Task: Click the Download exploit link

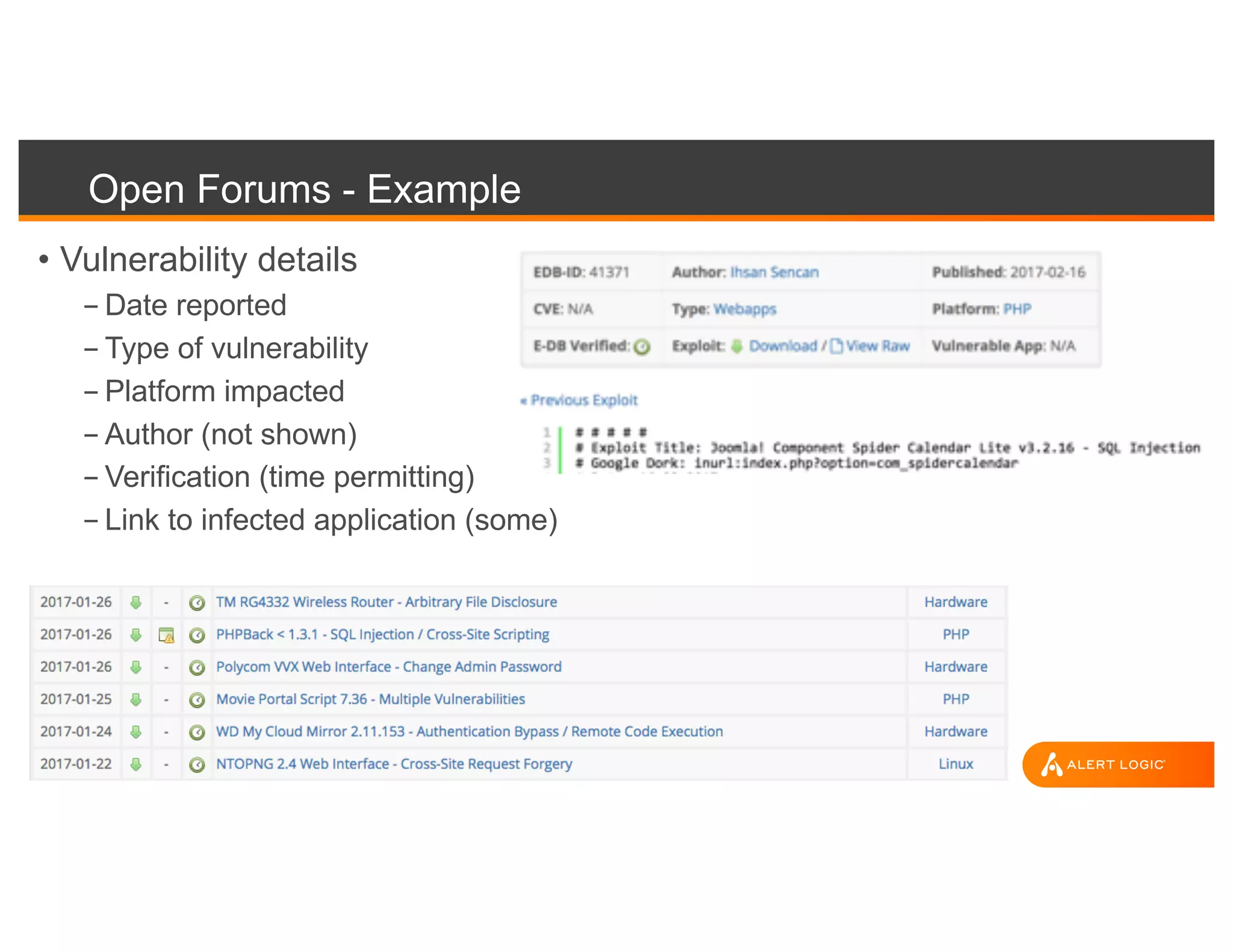Action: [783, 346]
